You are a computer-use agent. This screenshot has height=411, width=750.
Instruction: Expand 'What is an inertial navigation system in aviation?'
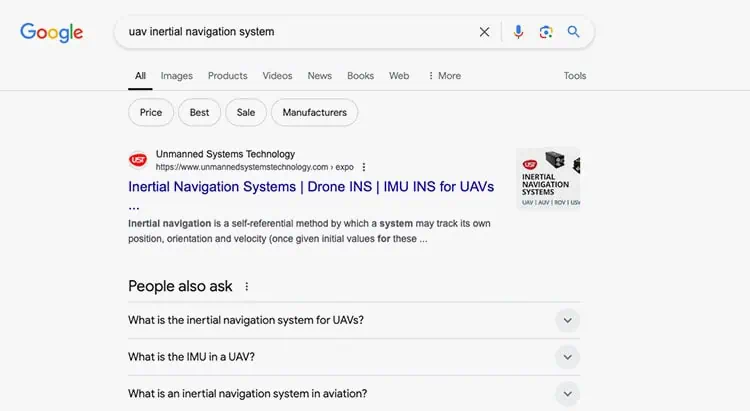[x=354, y=394]
